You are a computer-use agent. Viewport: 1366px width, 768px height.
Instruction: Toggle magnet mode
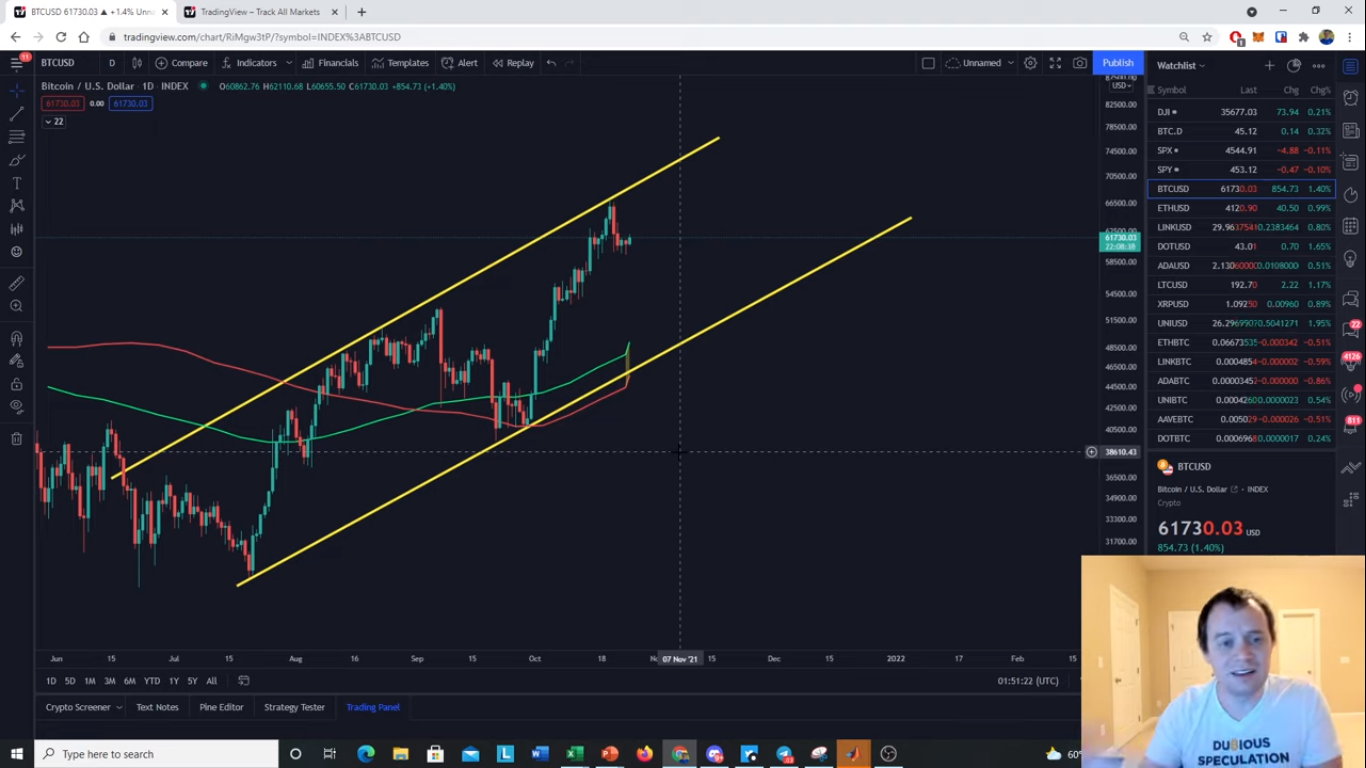coord(16,339)
